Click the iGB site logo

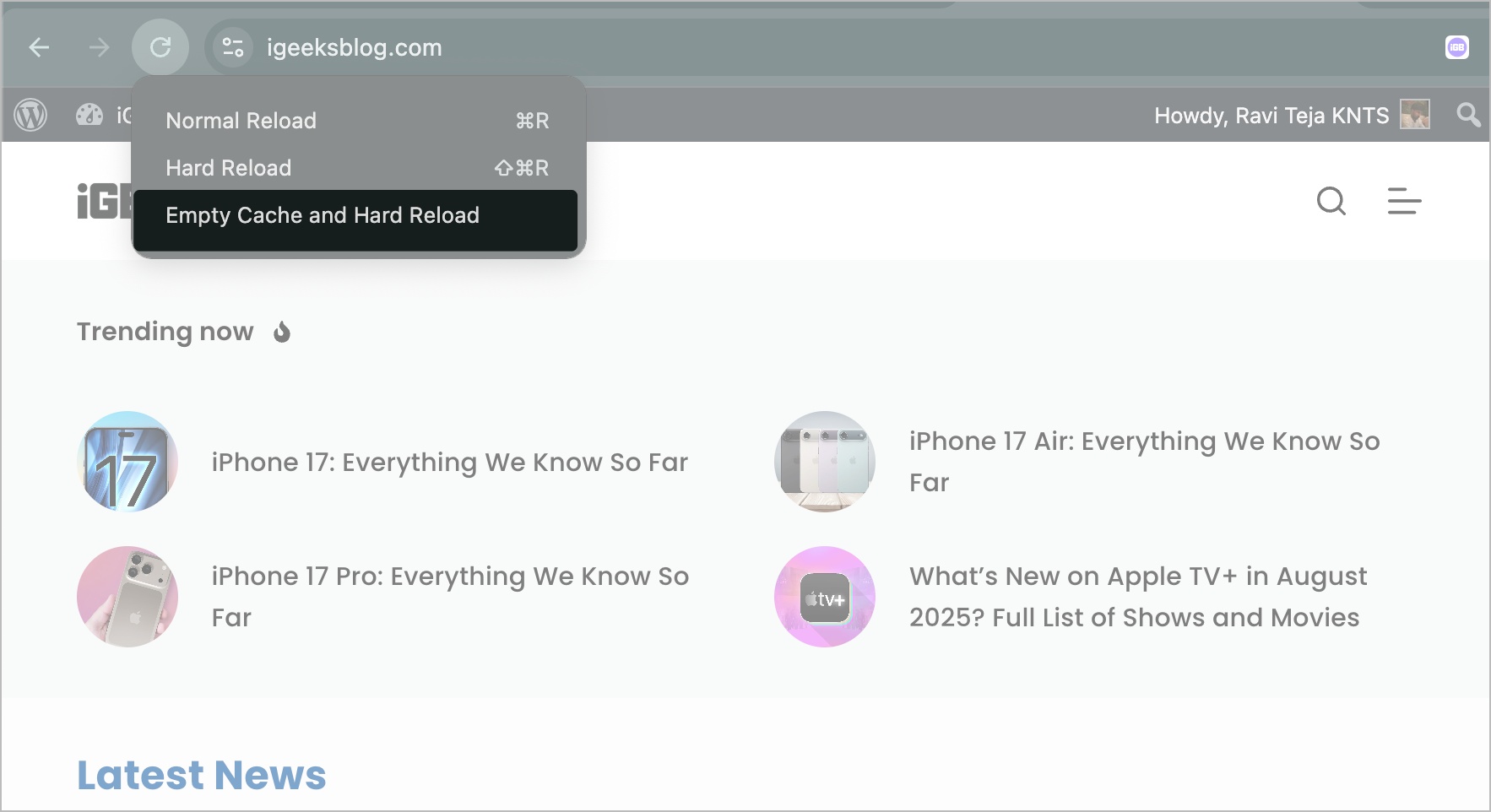[x=105, y=201]
